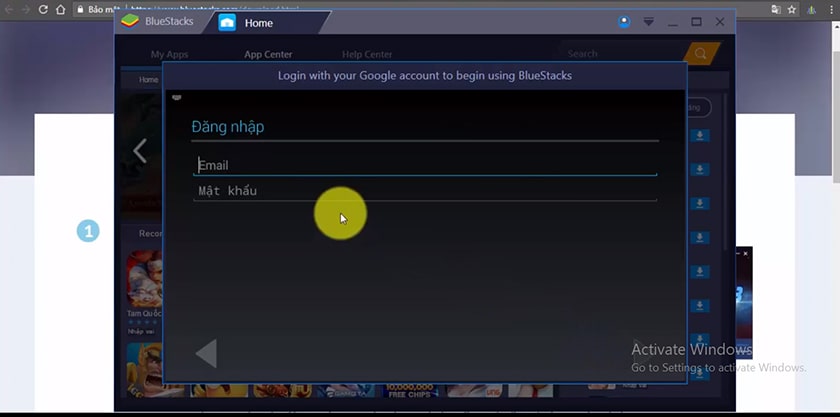Reload the page in the browser
This screenshot has height=417, width=840.
[x=43, y=9]
